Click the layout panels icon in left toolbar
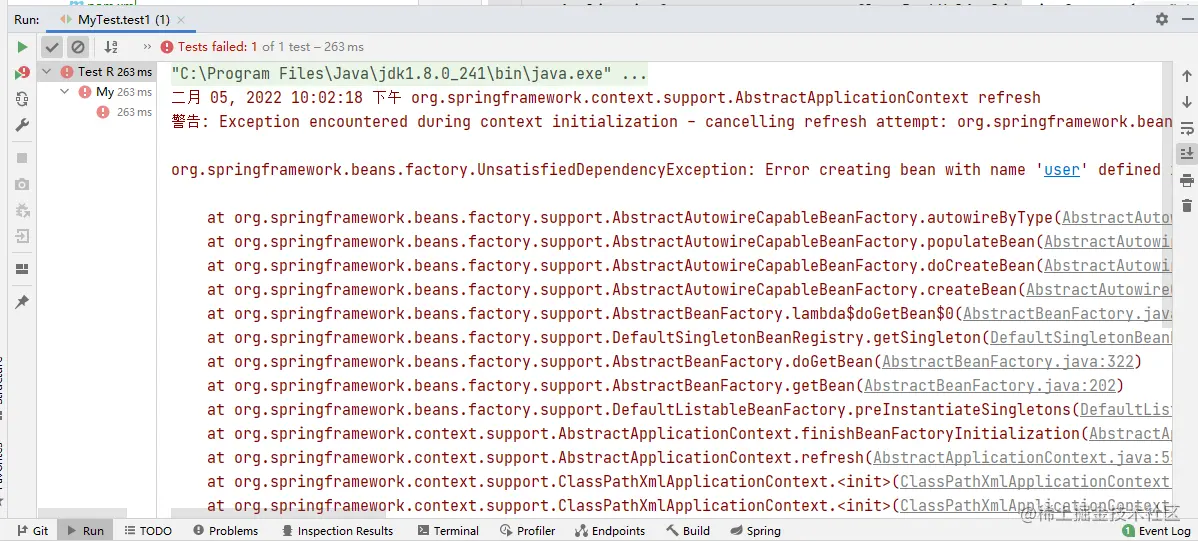The height and width of the screenshot is (541, 1198). click(x=22, y=269)
